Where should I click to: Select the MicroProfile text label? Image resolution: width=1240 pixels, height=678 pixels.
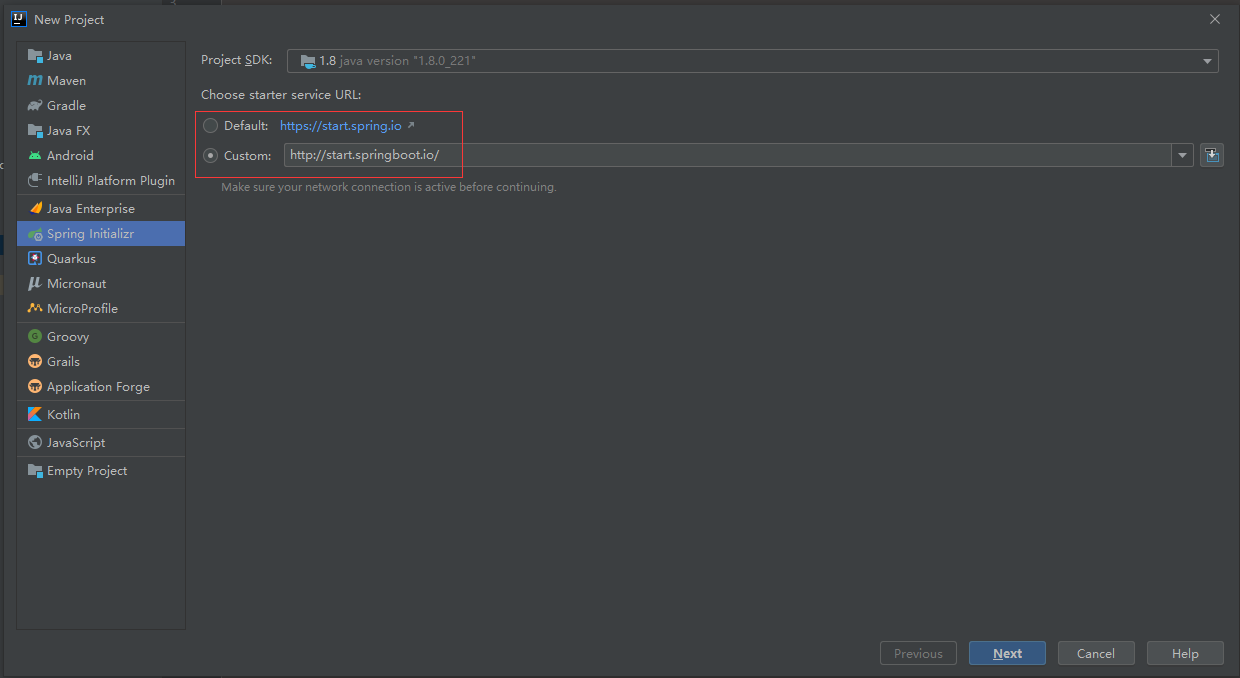(x=82, y=309)
